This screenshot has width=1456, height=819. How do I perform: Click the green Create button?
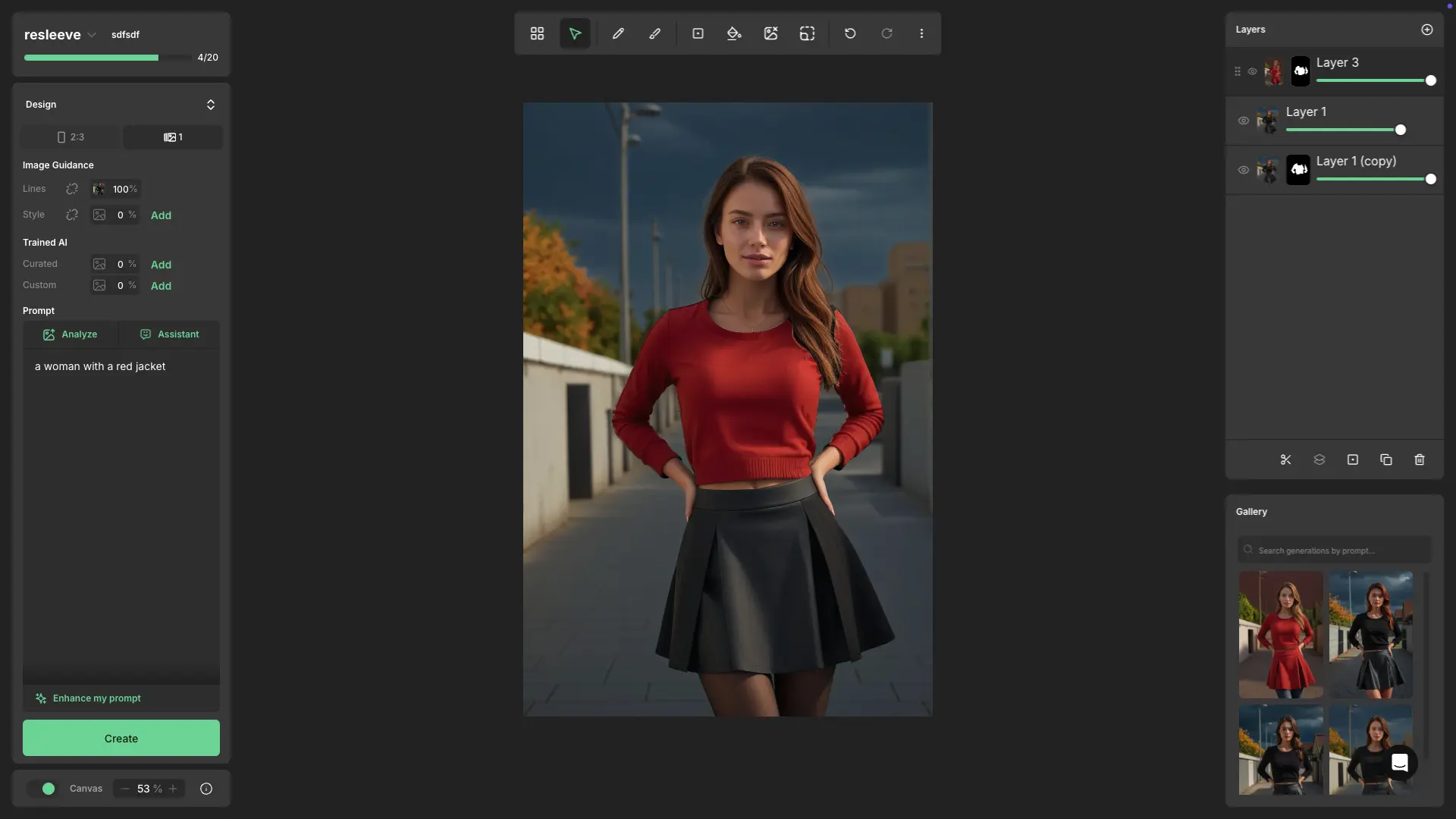[x=121, y=738]
